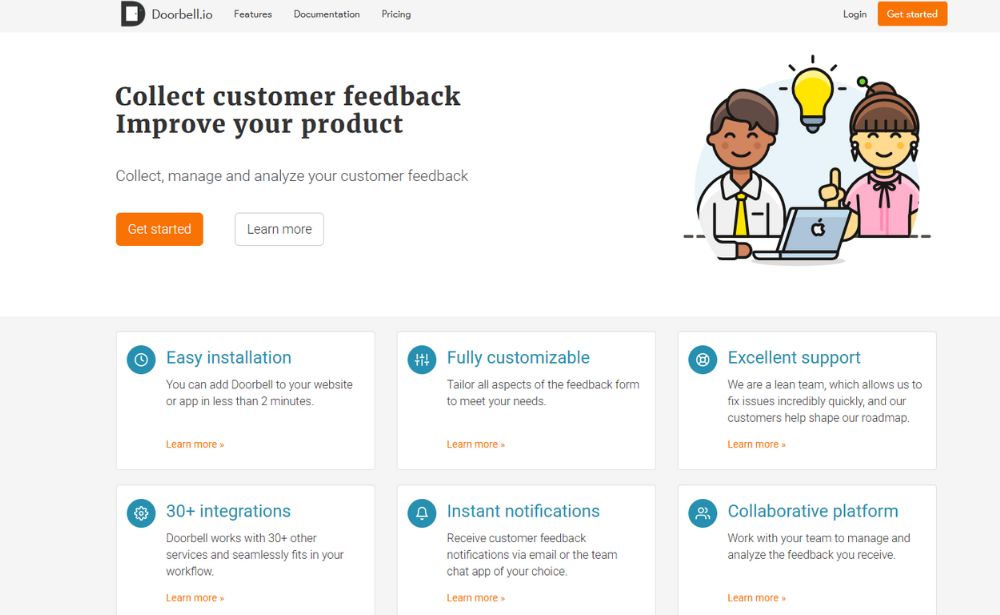This screenshot has width=1000, height=615.
Task: Follow Learn more under Easy installation
Action: [195, 444]
